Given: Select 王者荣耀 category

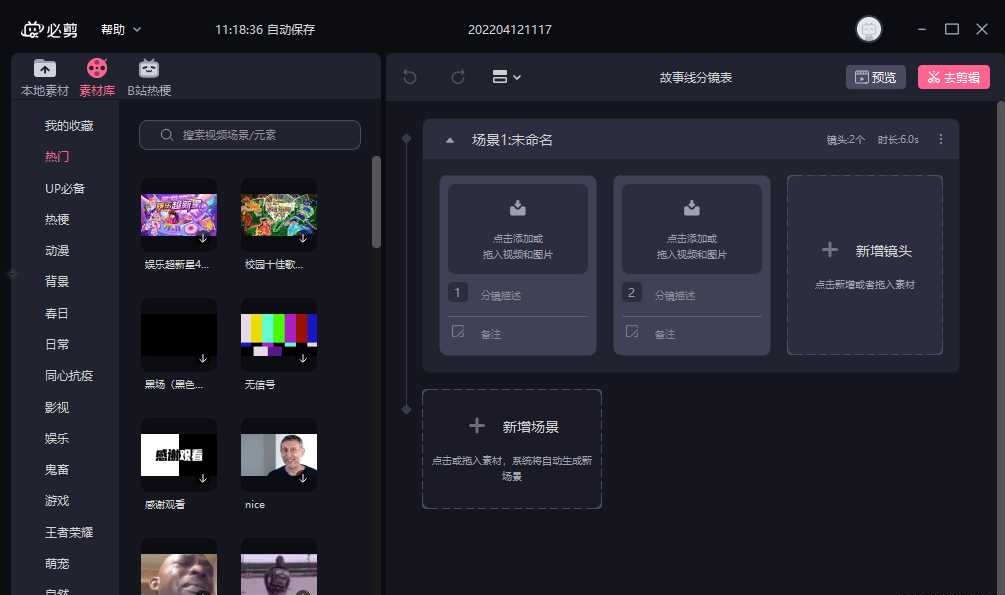Looking at the screenshot, I should pyautogui.click(x=69, y=532).
